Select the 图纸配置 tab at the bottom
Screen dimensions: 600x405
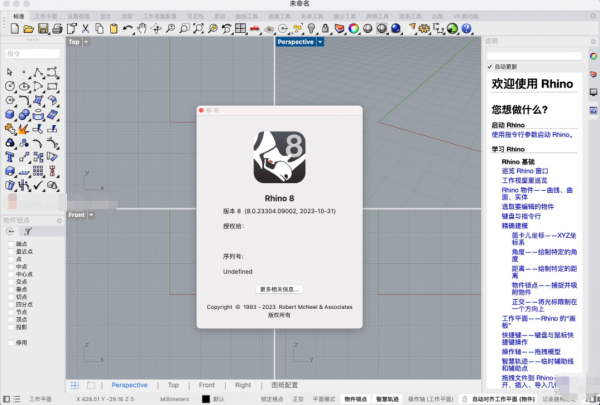284,385
